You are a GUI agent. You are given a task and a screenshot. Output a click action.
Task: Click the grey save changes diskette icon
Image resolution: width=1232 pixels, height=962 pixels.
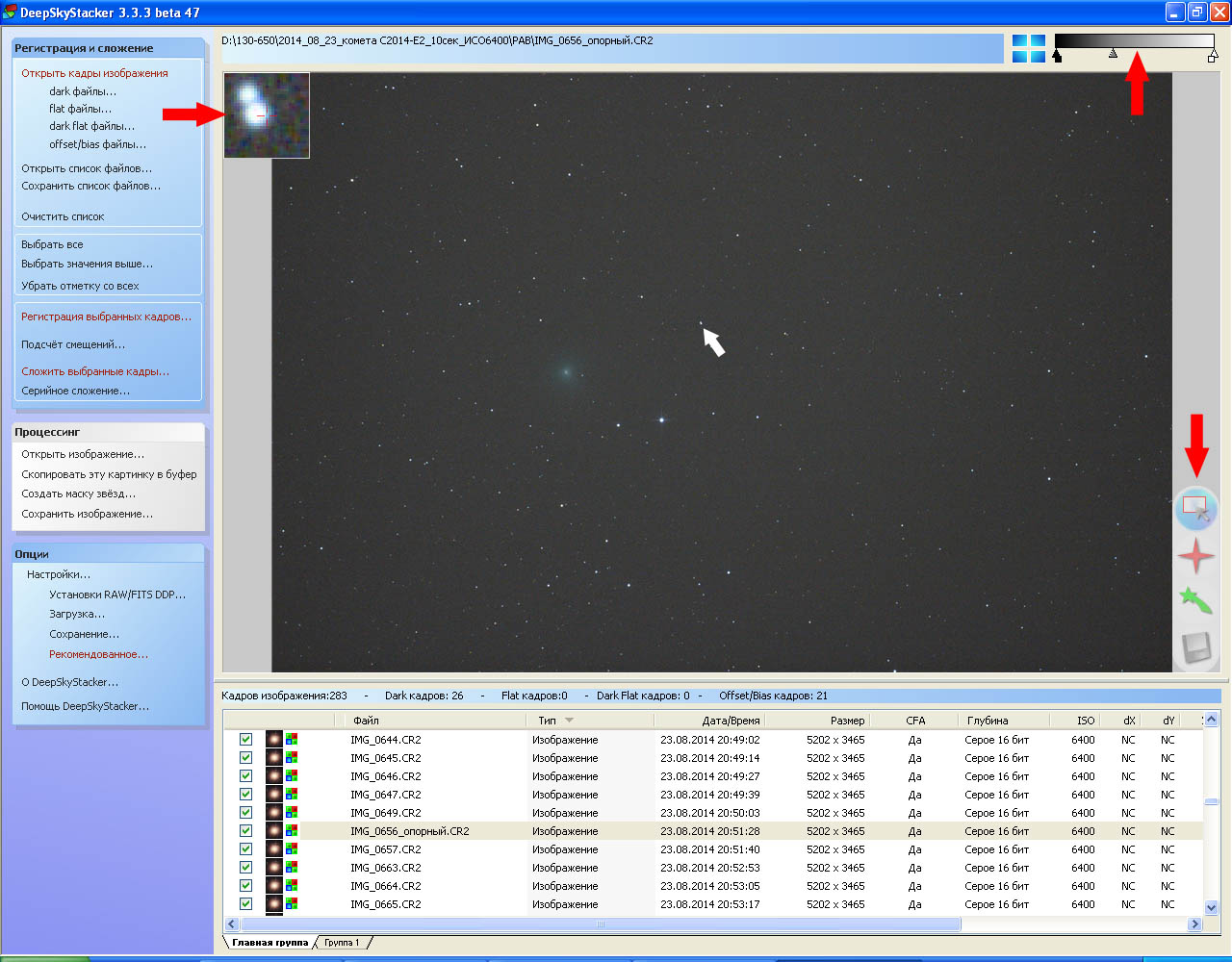coord(1195,647)
